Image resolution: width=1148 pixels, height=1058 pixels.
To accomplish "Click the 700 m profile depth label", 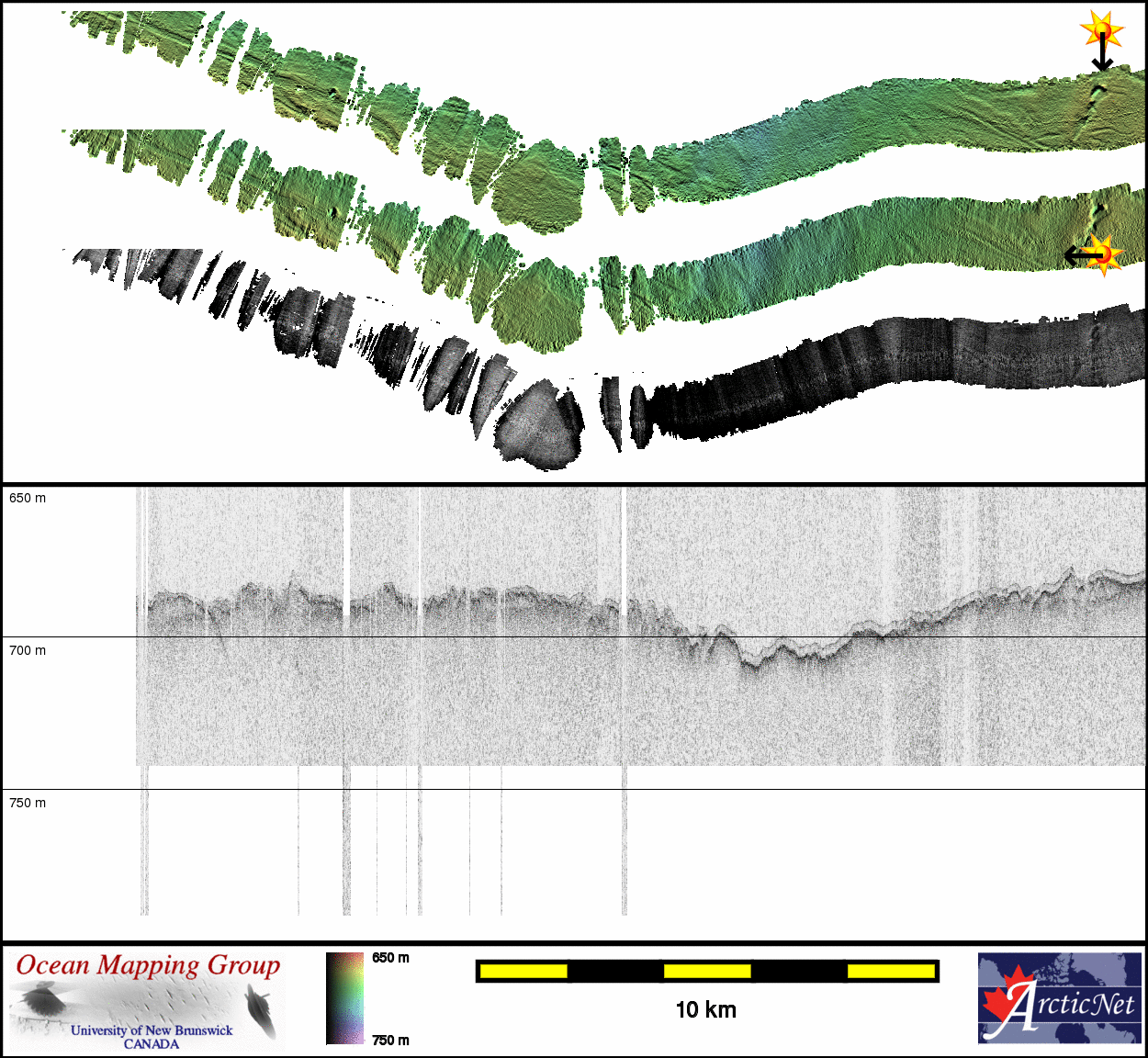I will pos(28,650).
